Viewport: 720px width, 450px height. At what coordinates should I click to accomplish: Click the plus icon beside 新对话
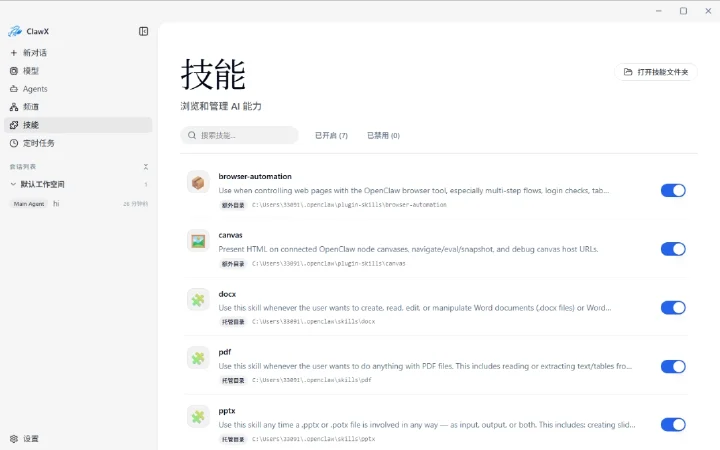click(x=14, y=53)
